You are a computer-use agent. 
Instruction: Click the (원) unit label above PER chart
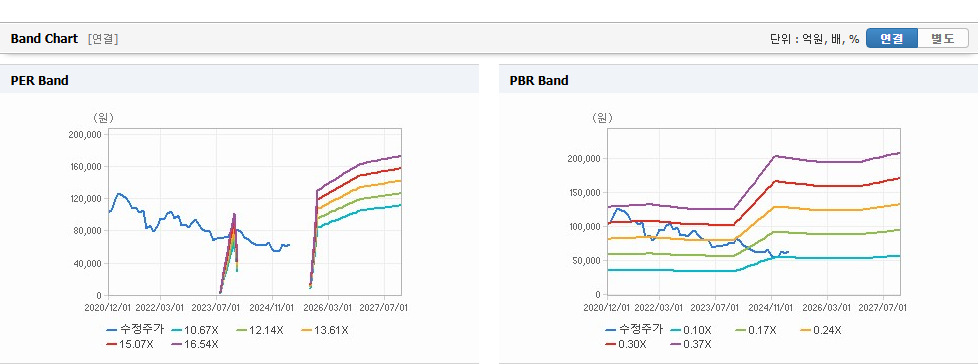click(104, 117)
